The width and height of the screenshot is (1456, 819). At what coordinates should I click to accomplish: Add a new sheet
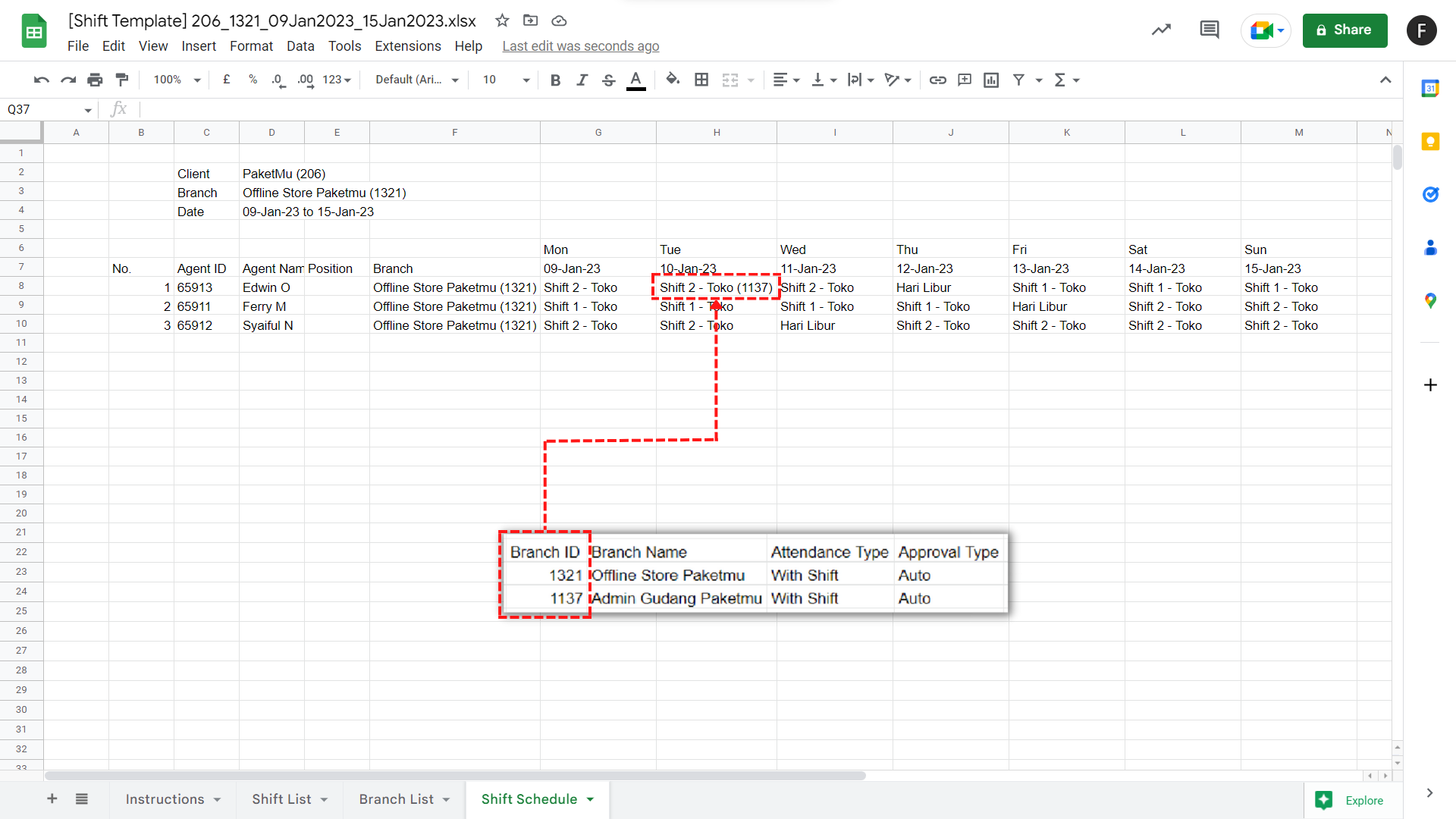coord(52,799)
